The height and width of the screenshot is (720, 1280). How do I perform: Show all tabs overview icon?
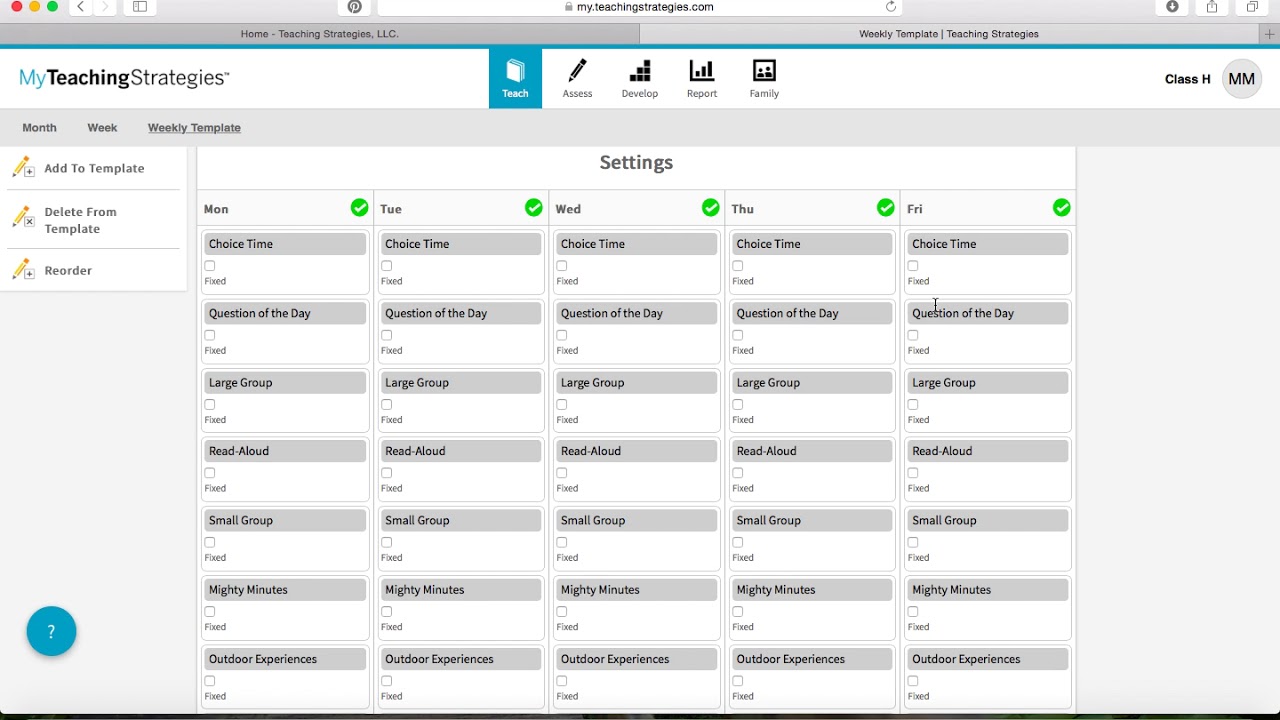tap(1252, 7)
